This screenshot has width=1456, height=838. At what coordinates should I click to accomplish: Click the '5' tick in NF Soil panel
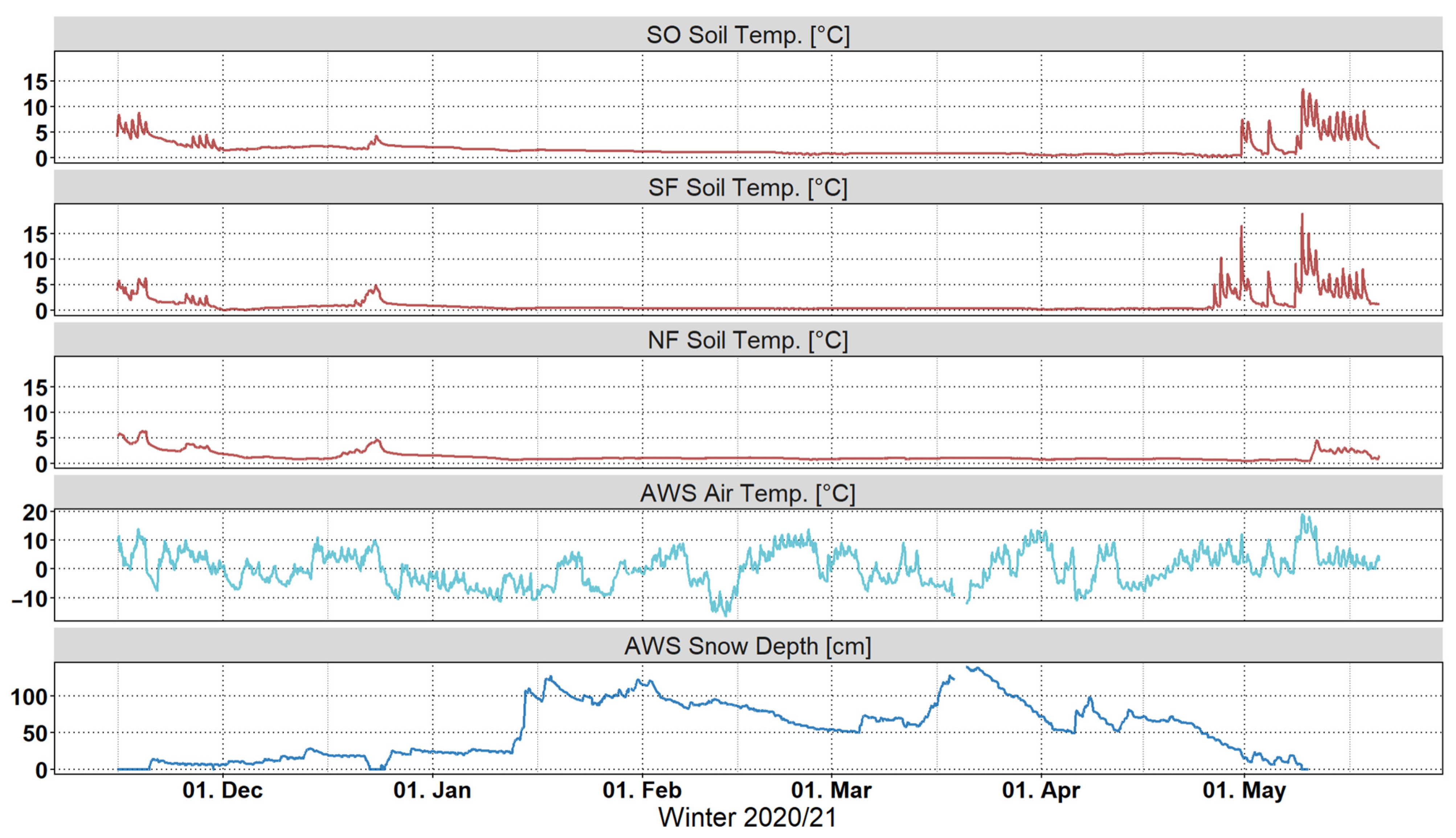coord(41,439)
